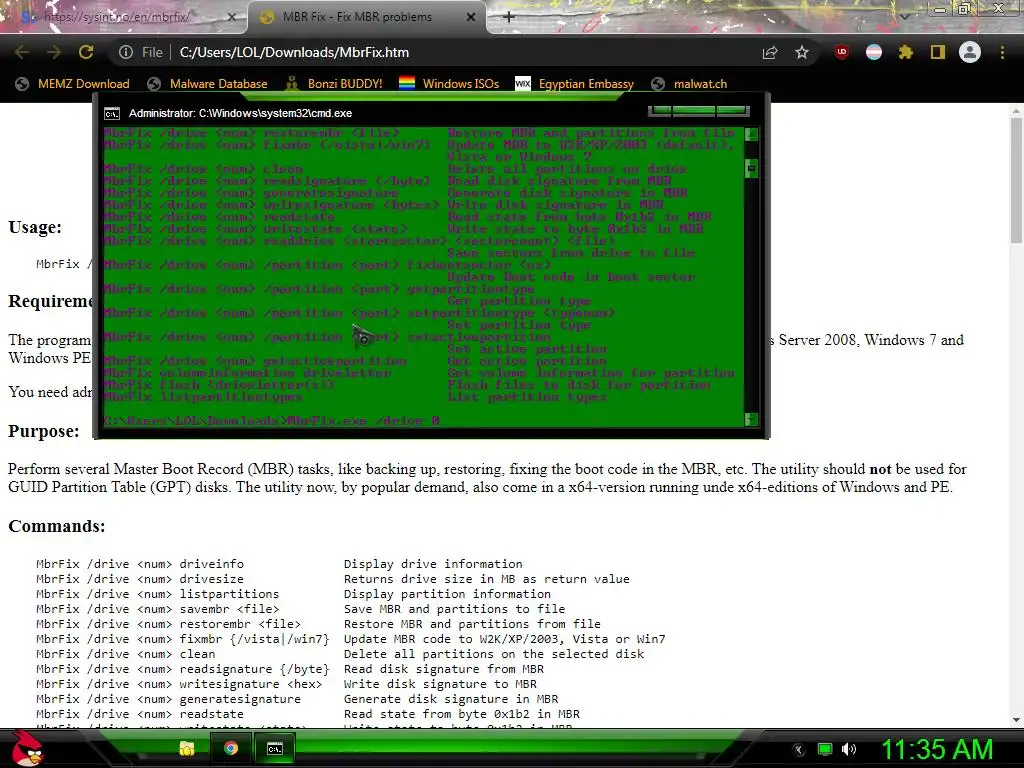This screenshot has height=768, width=1024.
Task: Click the 'Purpose:' heading
Action: click(44, 432)
